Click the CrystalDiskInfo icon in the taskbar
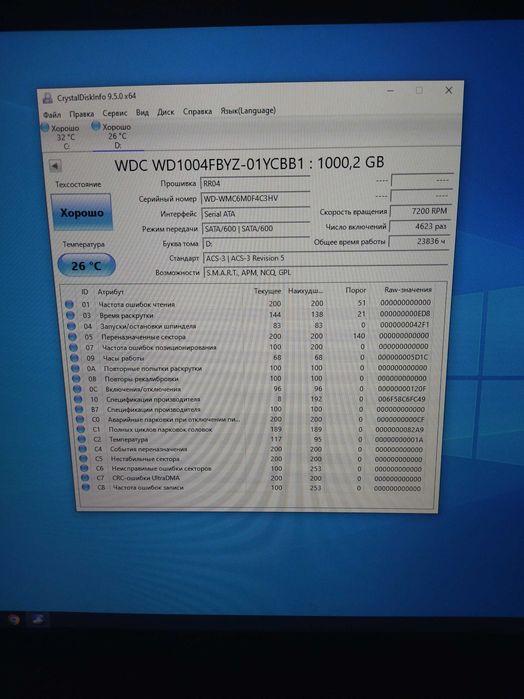This screenshot has width=524, height=699. coord(37,618)
